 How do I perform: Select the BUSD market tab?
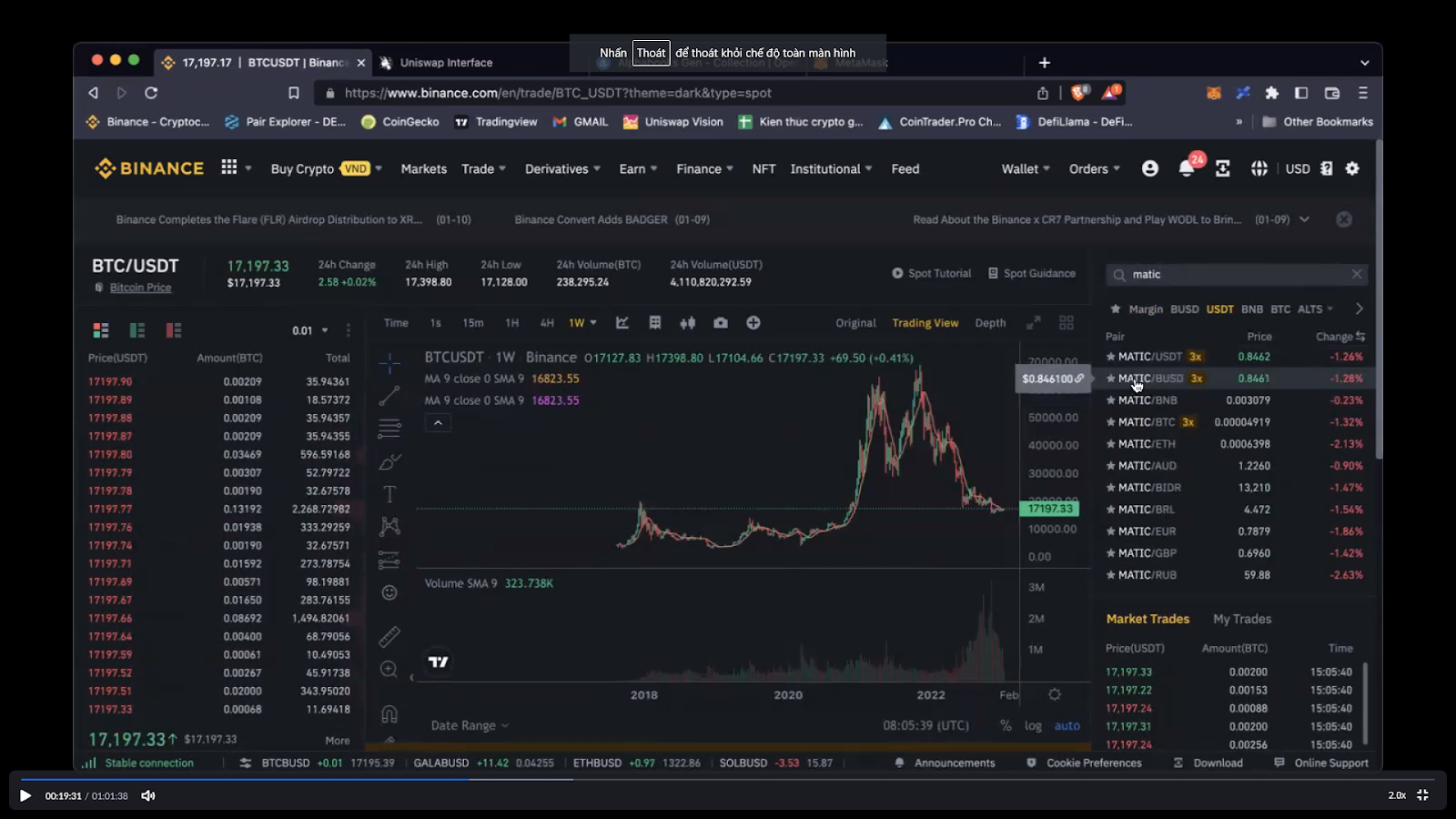(1184, 309)
